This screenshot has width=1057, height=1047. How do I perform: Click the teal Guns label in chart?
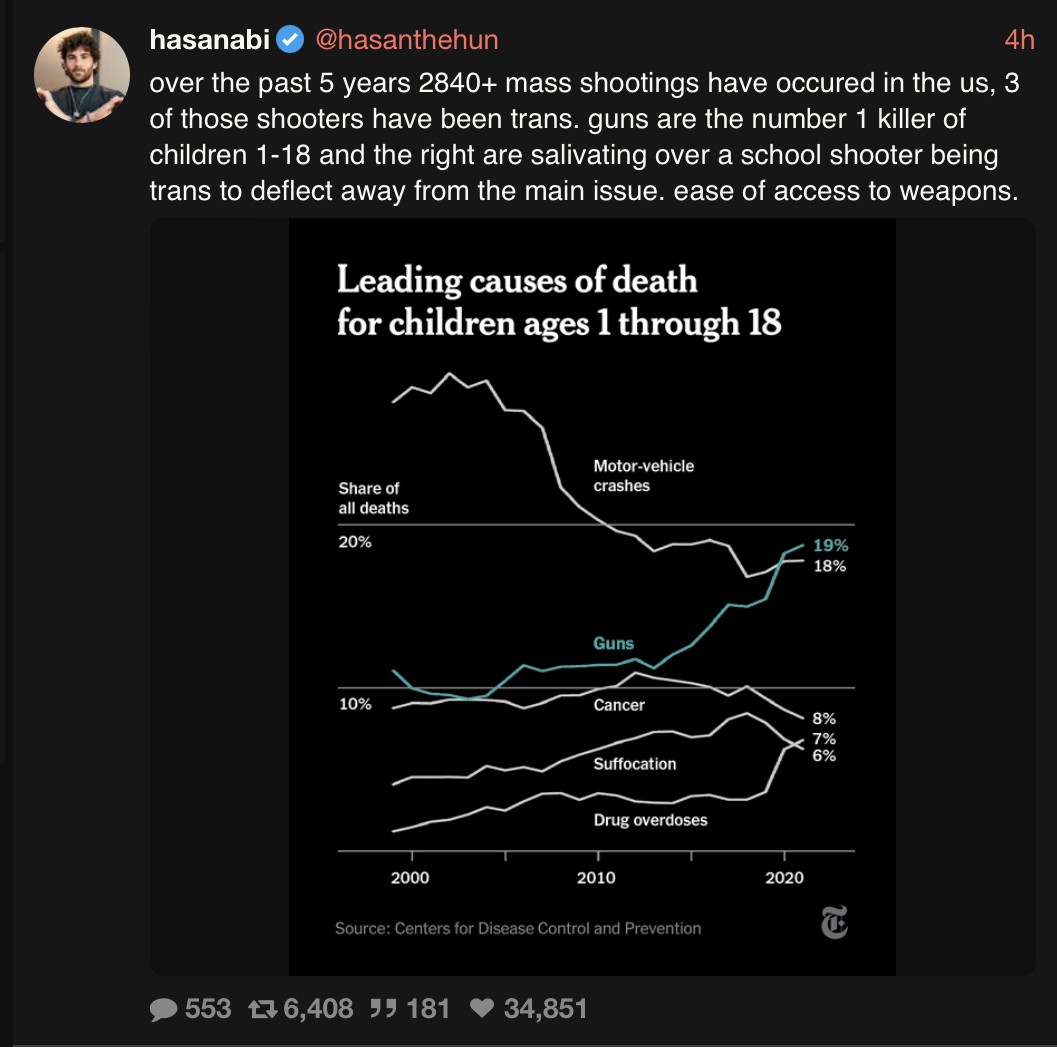coord(613,643)
